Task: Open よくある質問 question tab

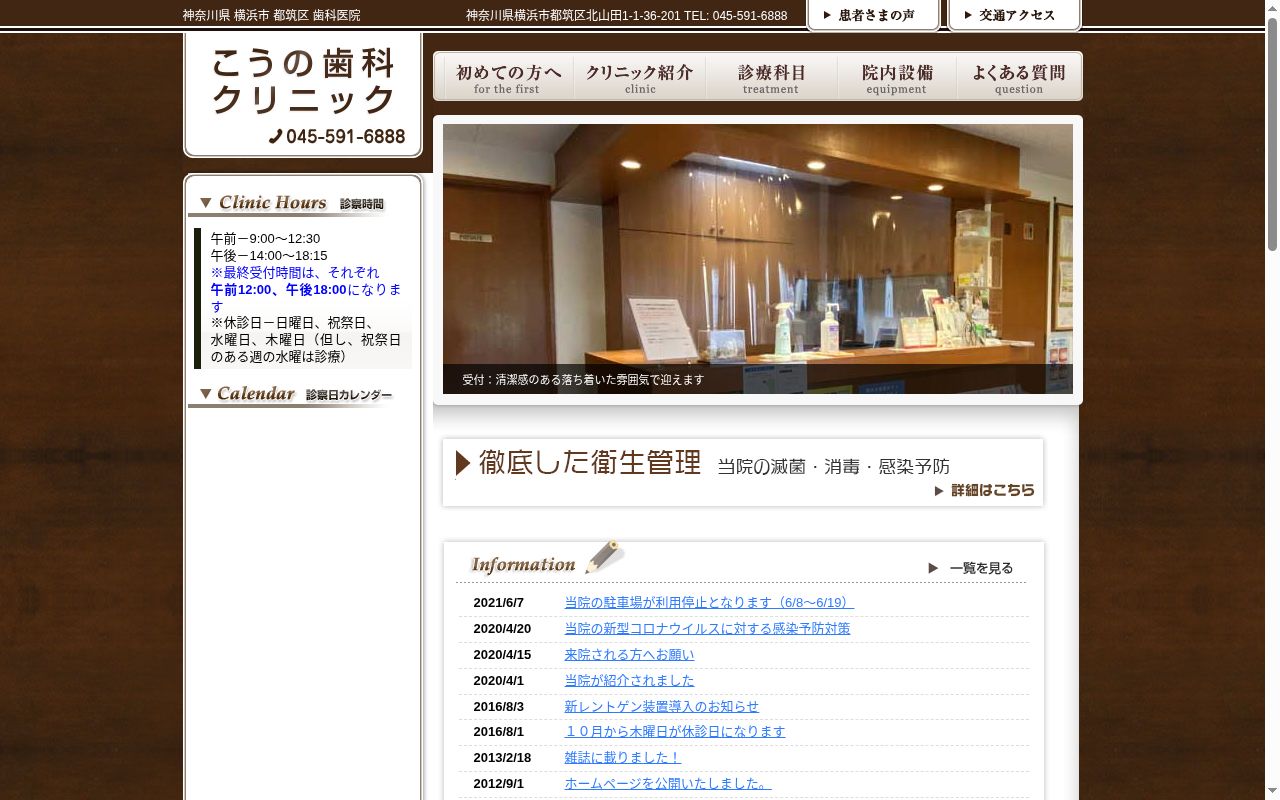Action: point(1019,78)
